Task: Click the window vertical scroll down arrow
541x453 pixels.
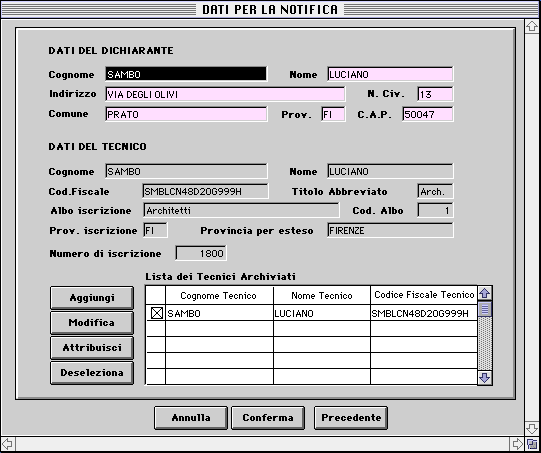Action: (x=532, y=429)
